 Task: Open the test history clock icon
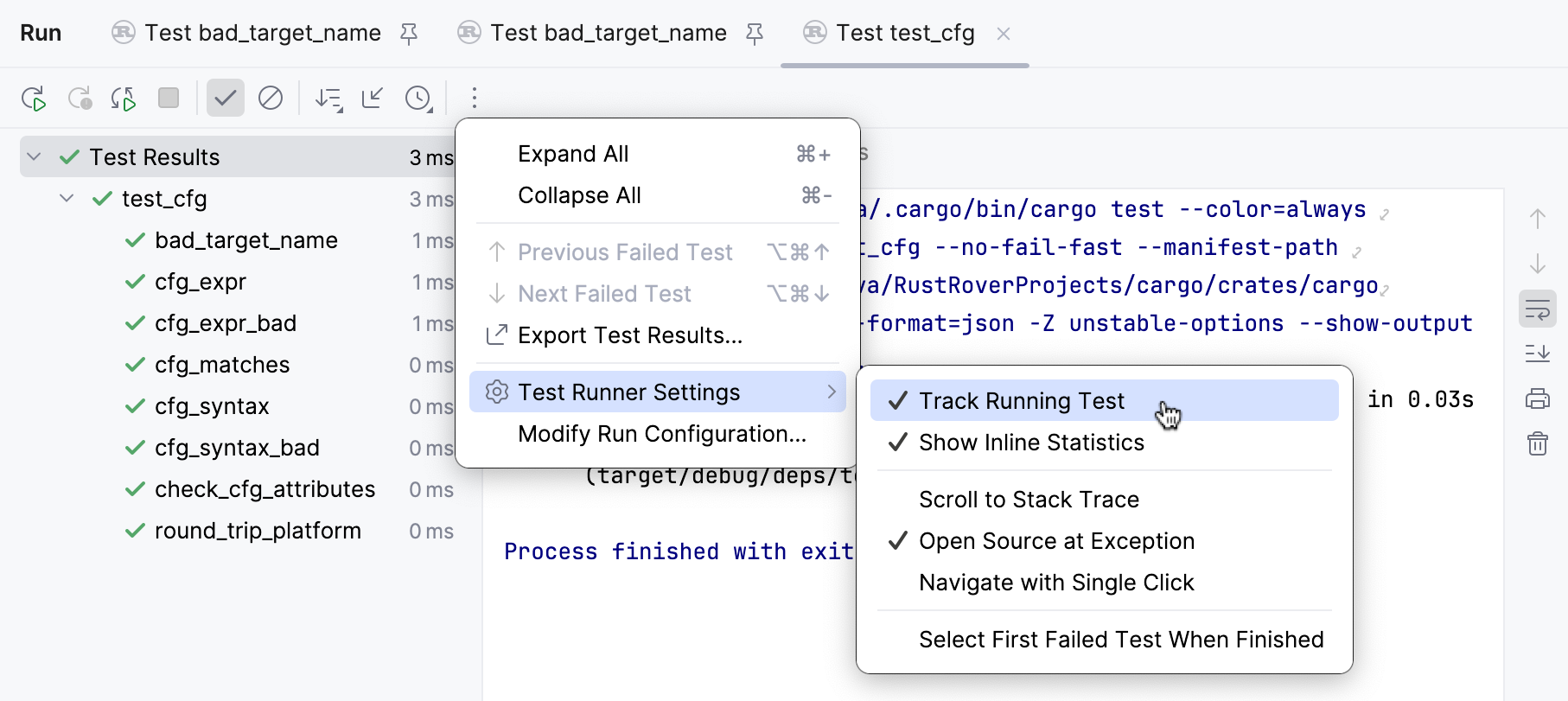click(x=418, y=98)
